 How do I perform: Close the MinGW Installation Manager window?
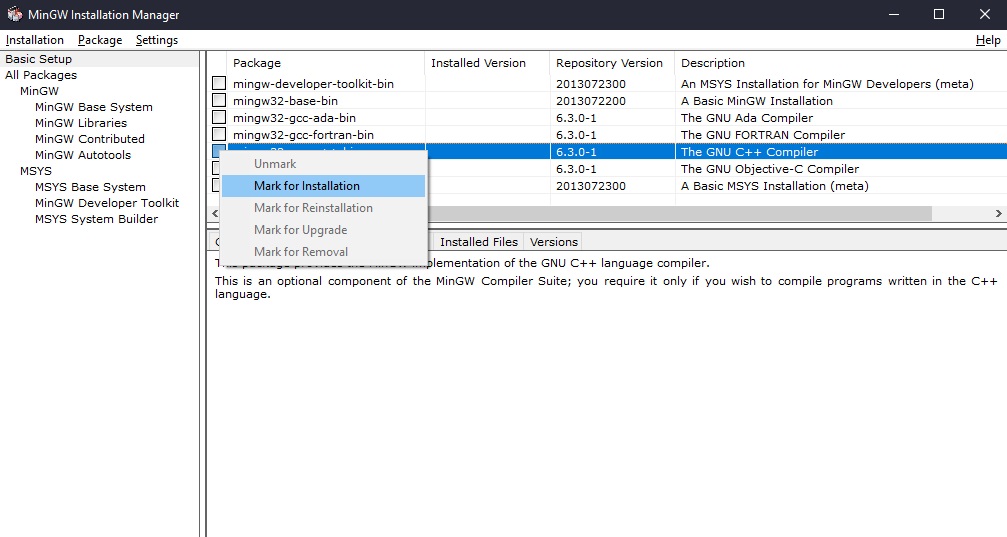pyautogui.click(x=985, y=14)
